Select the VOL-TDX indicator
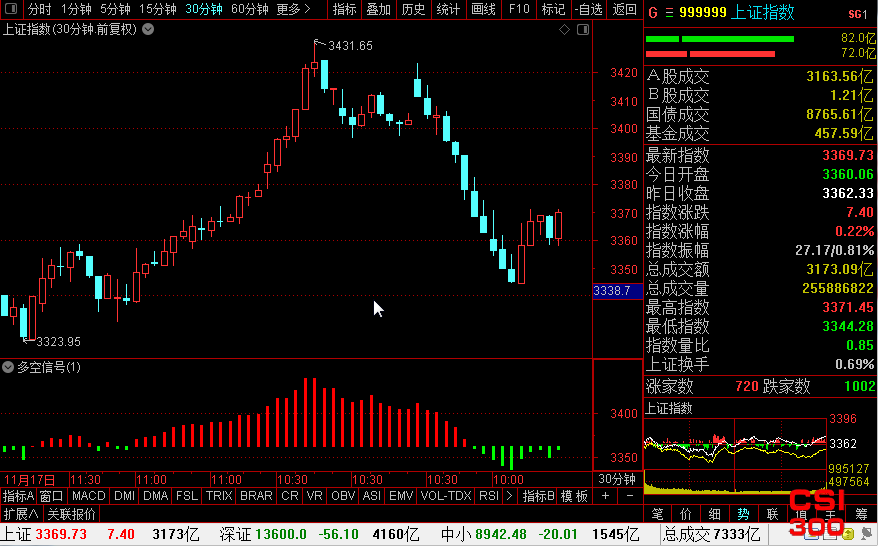Screen dimensions: 878x546 (x=446, y=496)
